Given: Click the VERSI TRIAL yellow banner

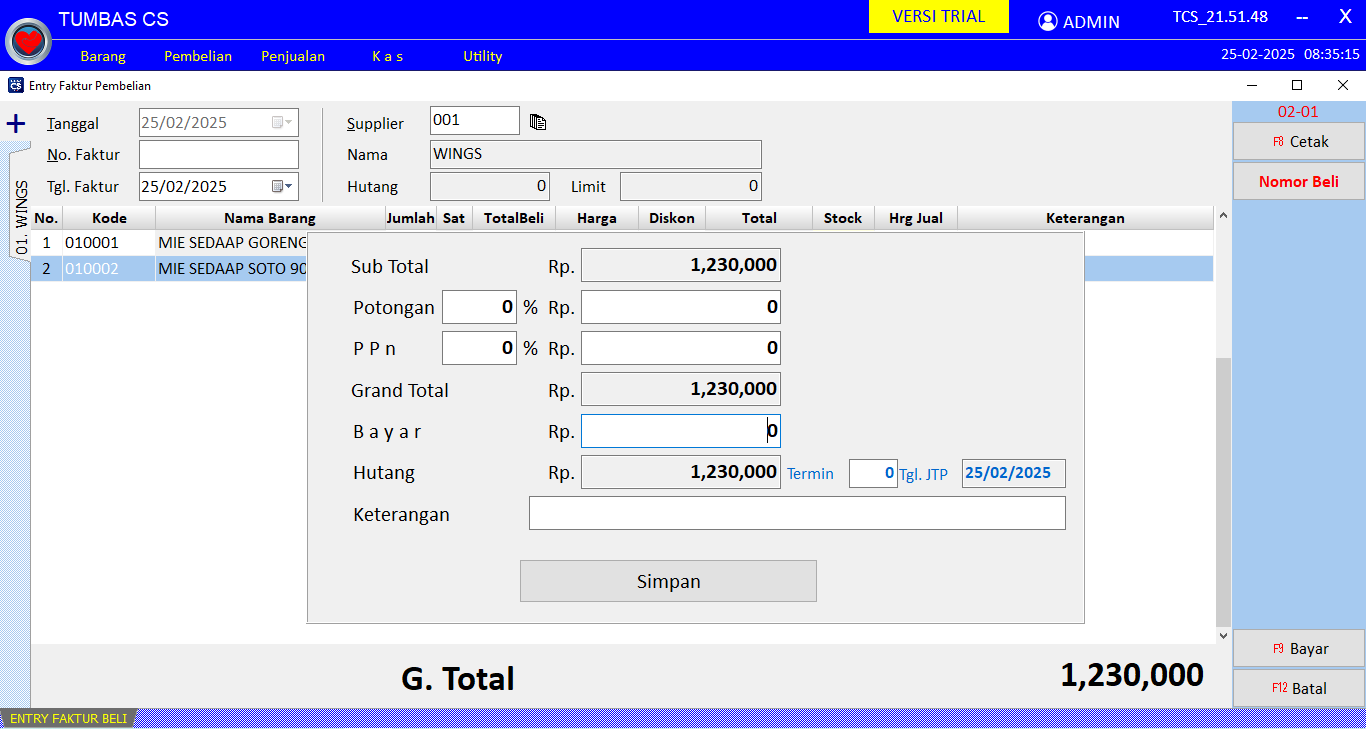Looking at the screenshot, I should tap(938, 17).
